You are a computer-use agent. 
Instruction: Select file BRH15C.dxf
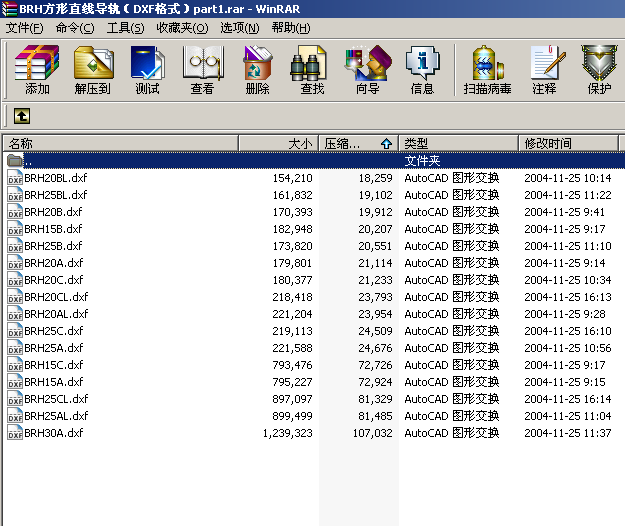coord(53,365)
